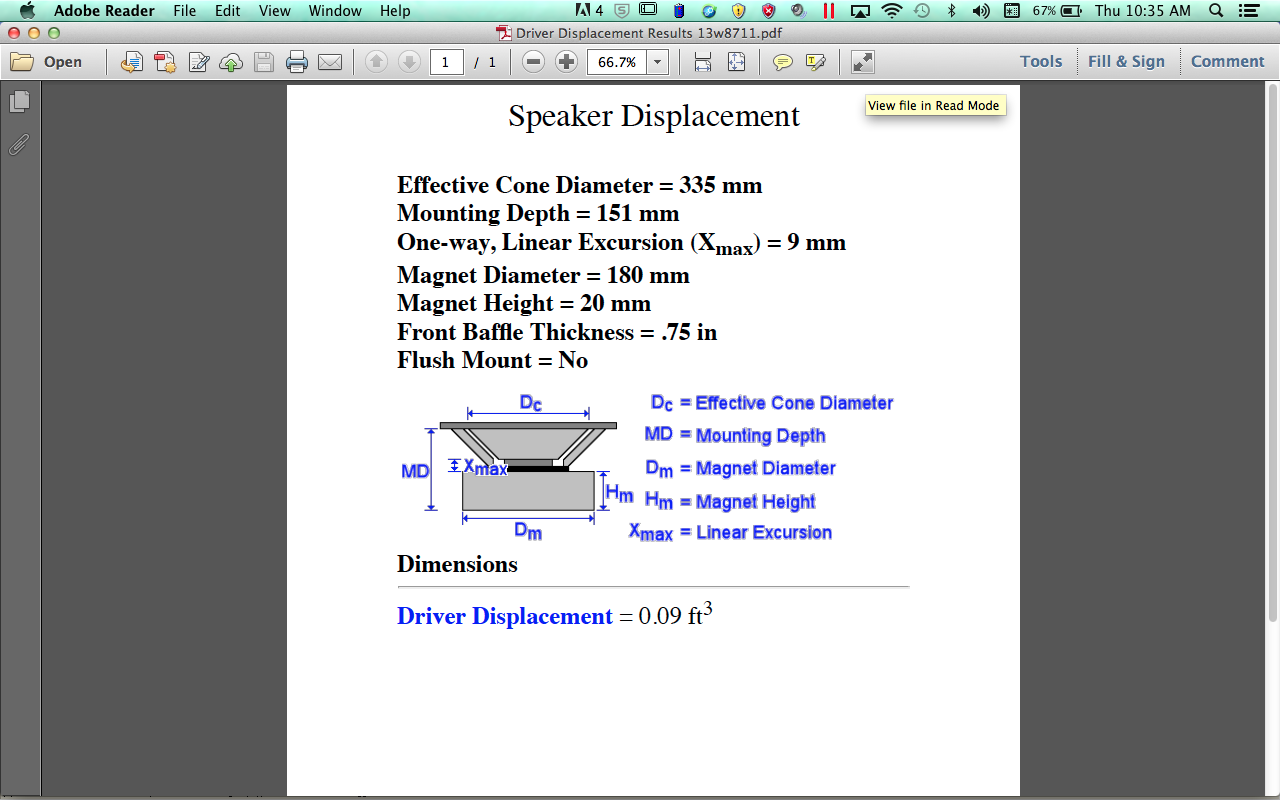The width and height of the screenshot is (1280, 800).
Task: Show attachments paperclip panel icon
Action: coord(19,144)
